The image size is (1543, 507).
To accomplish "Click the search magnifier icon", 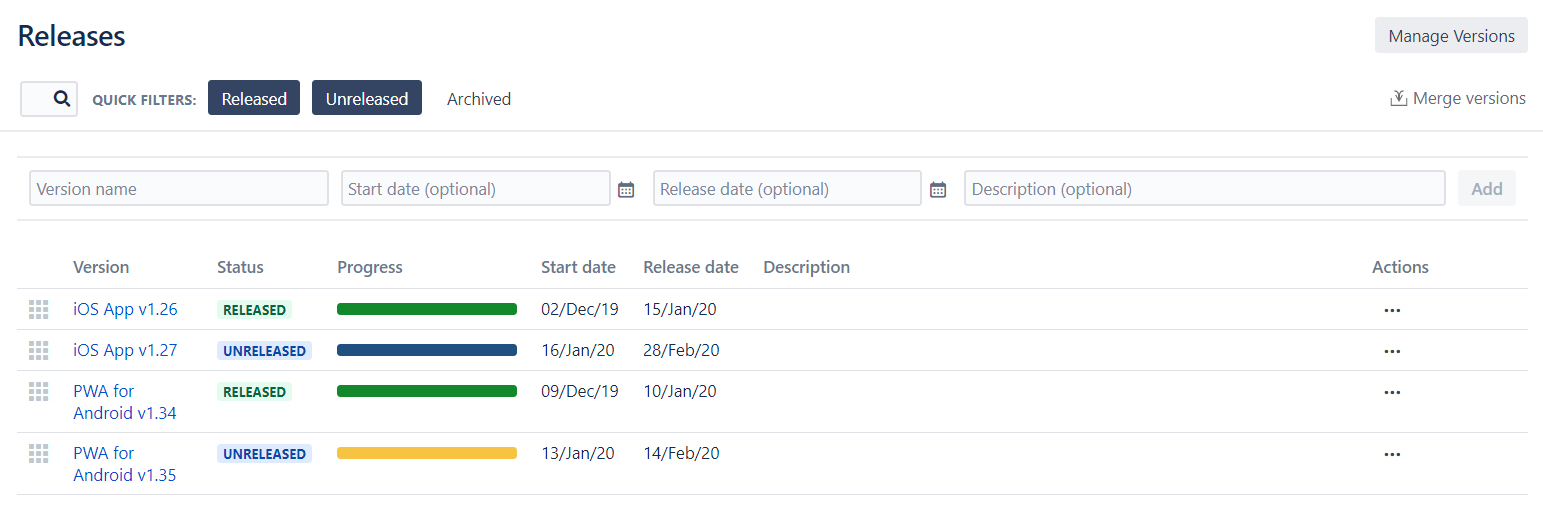I will [62, 99].
